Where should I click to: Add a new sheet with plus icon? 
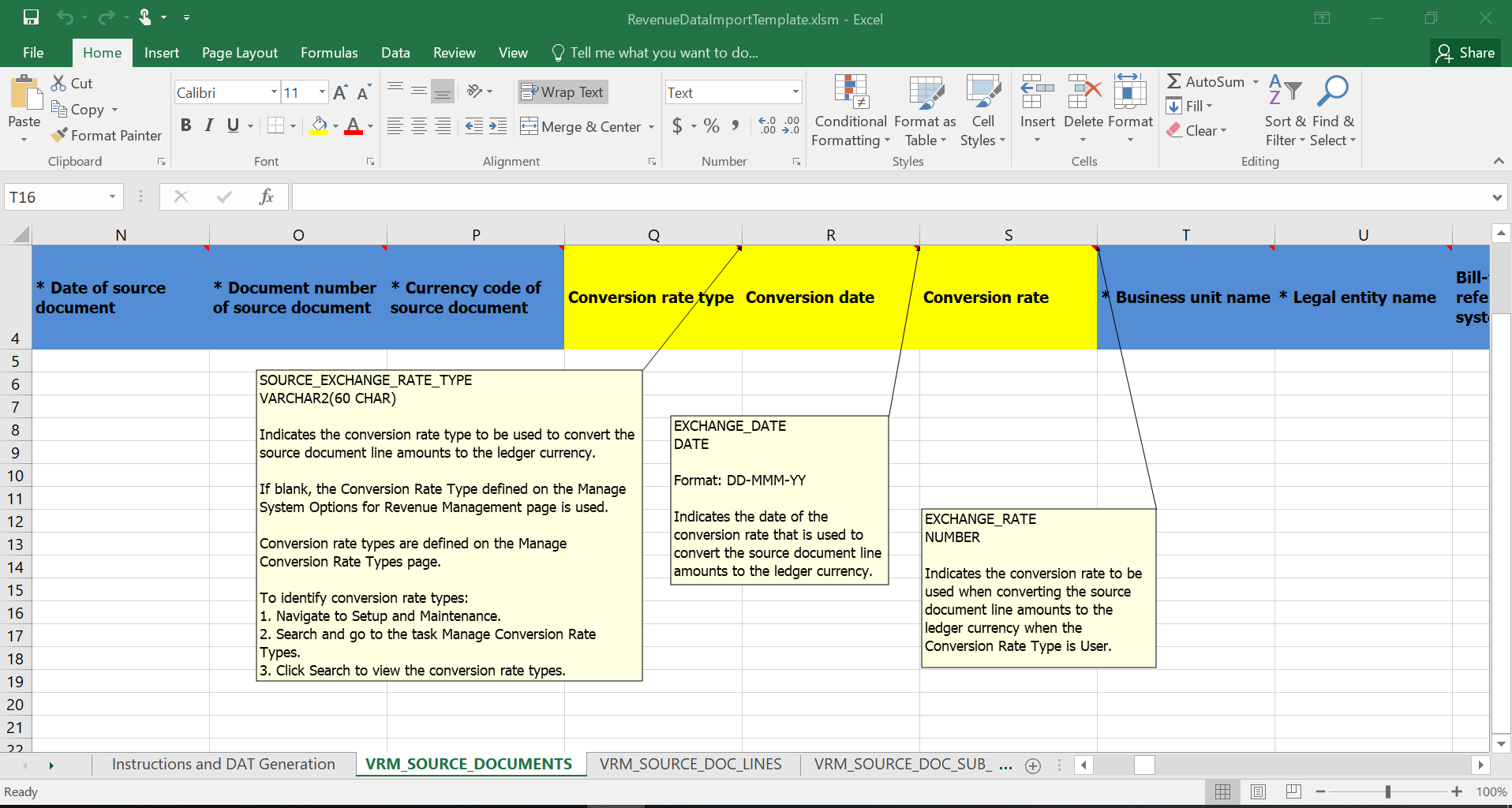(x=1032, y=765)
